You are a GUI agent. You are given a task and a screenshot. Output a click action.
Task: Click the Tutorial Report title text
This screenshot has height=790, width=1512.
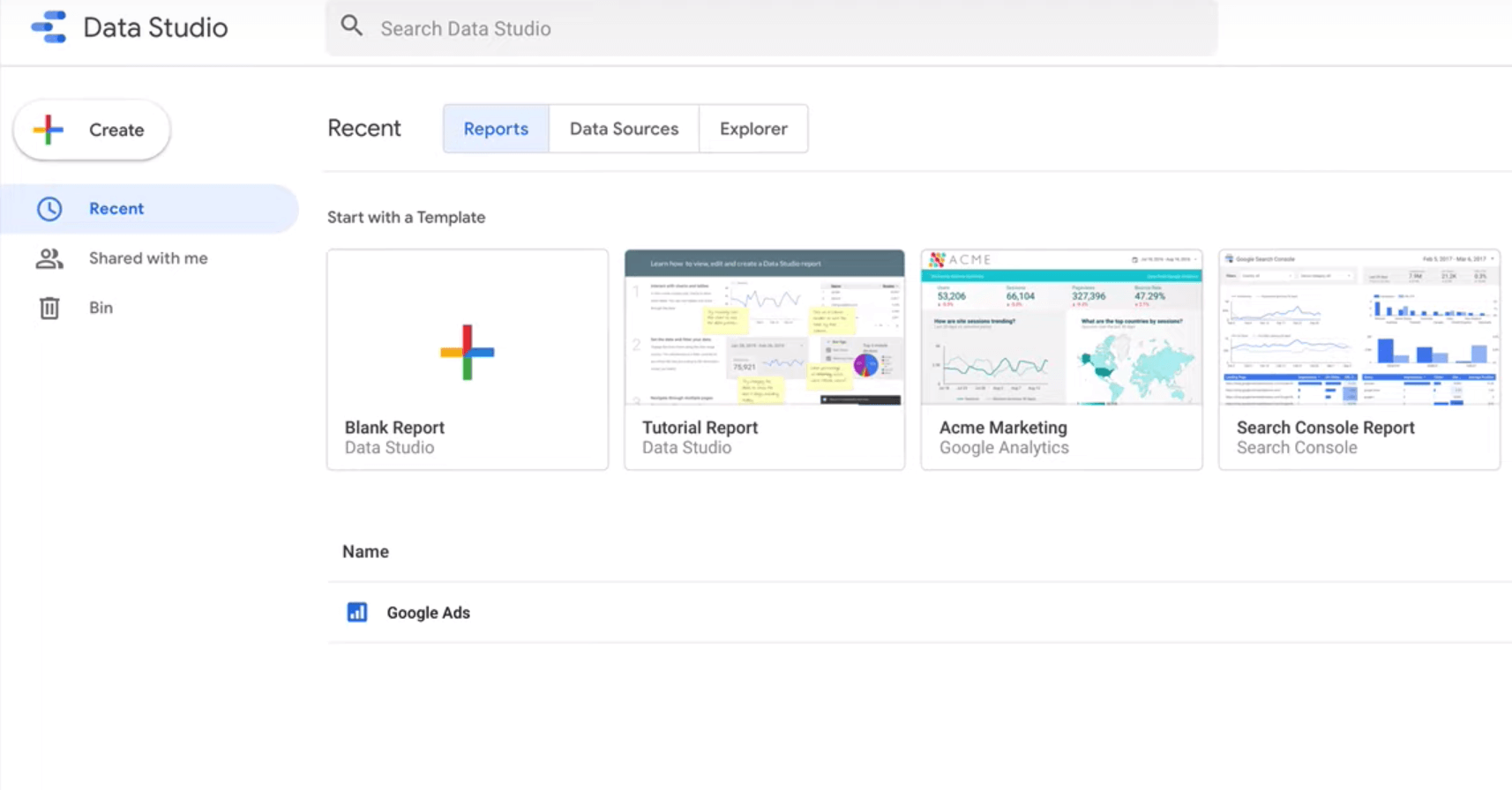tap(700, 428)
